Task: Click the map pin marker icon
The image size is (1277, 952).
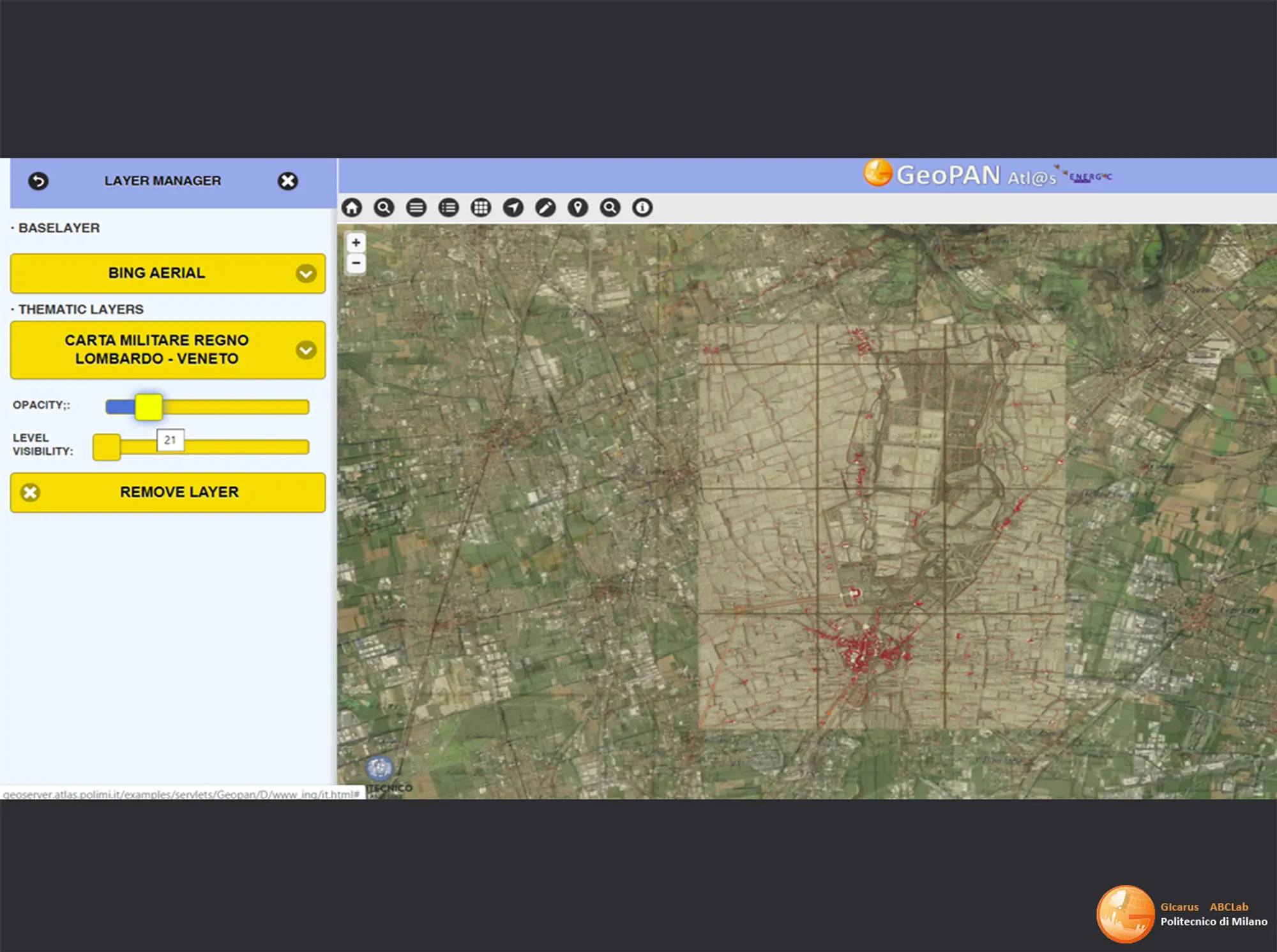Action: point(578,208)
